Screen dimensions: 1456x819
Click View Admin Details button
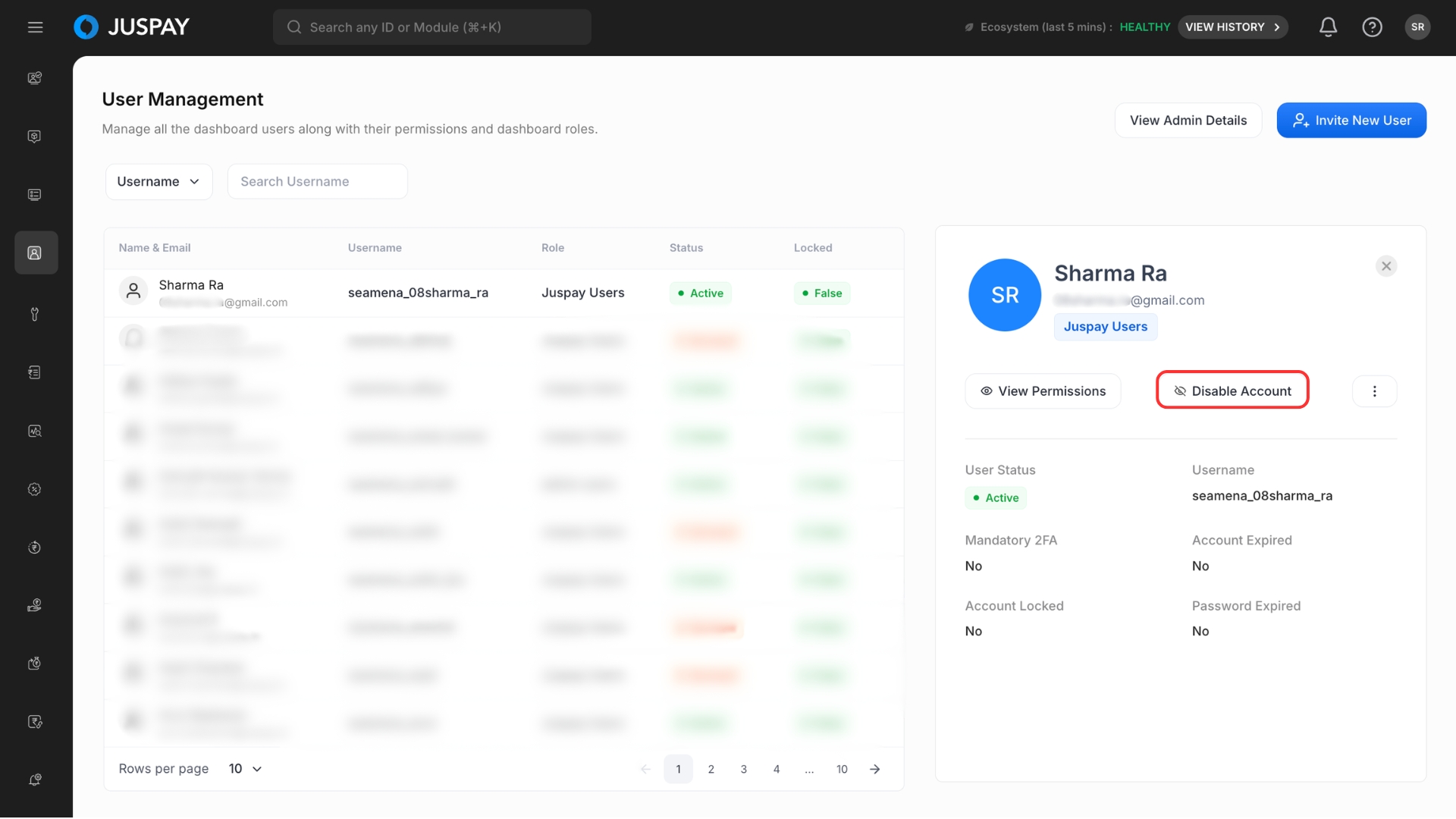(x=1188, y=121)
